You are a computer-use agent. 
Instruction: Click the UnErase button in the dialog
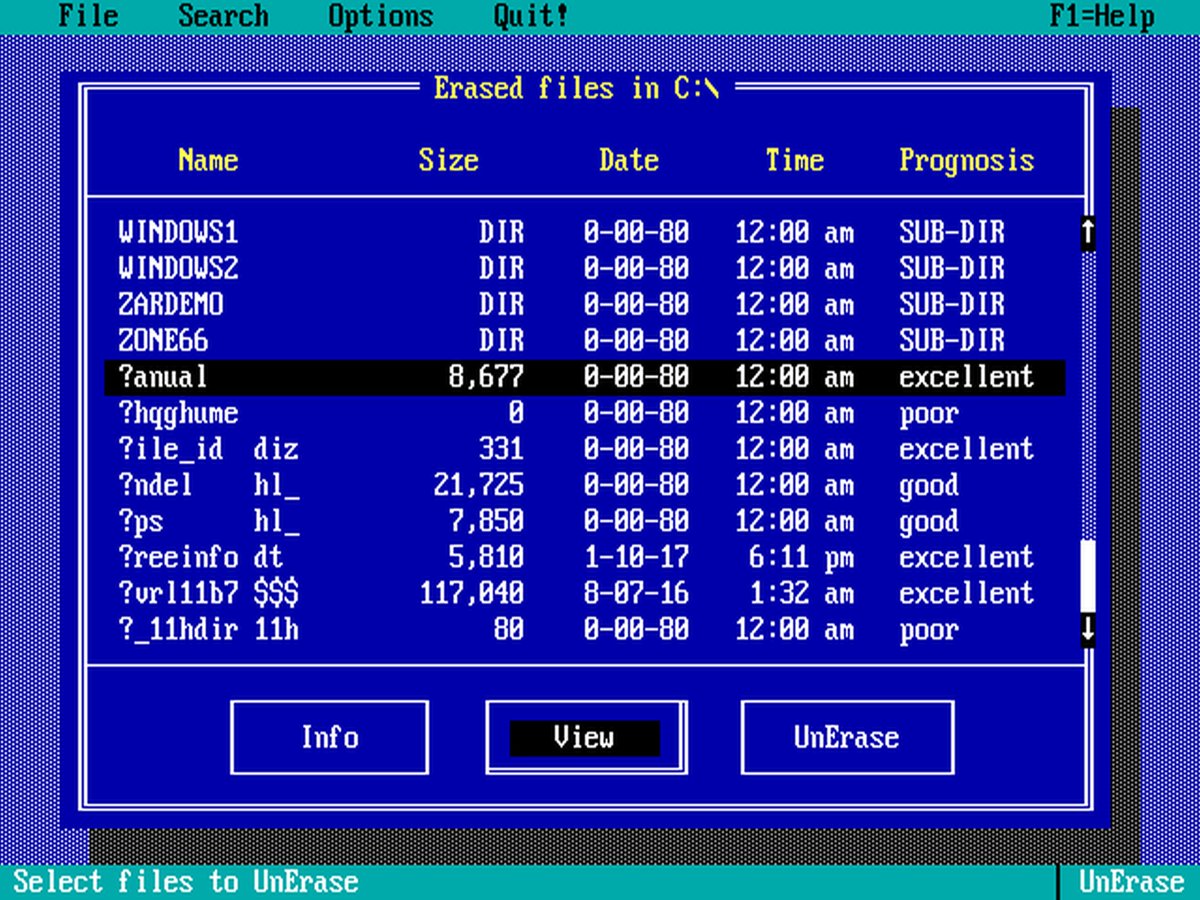click(846, 737)
